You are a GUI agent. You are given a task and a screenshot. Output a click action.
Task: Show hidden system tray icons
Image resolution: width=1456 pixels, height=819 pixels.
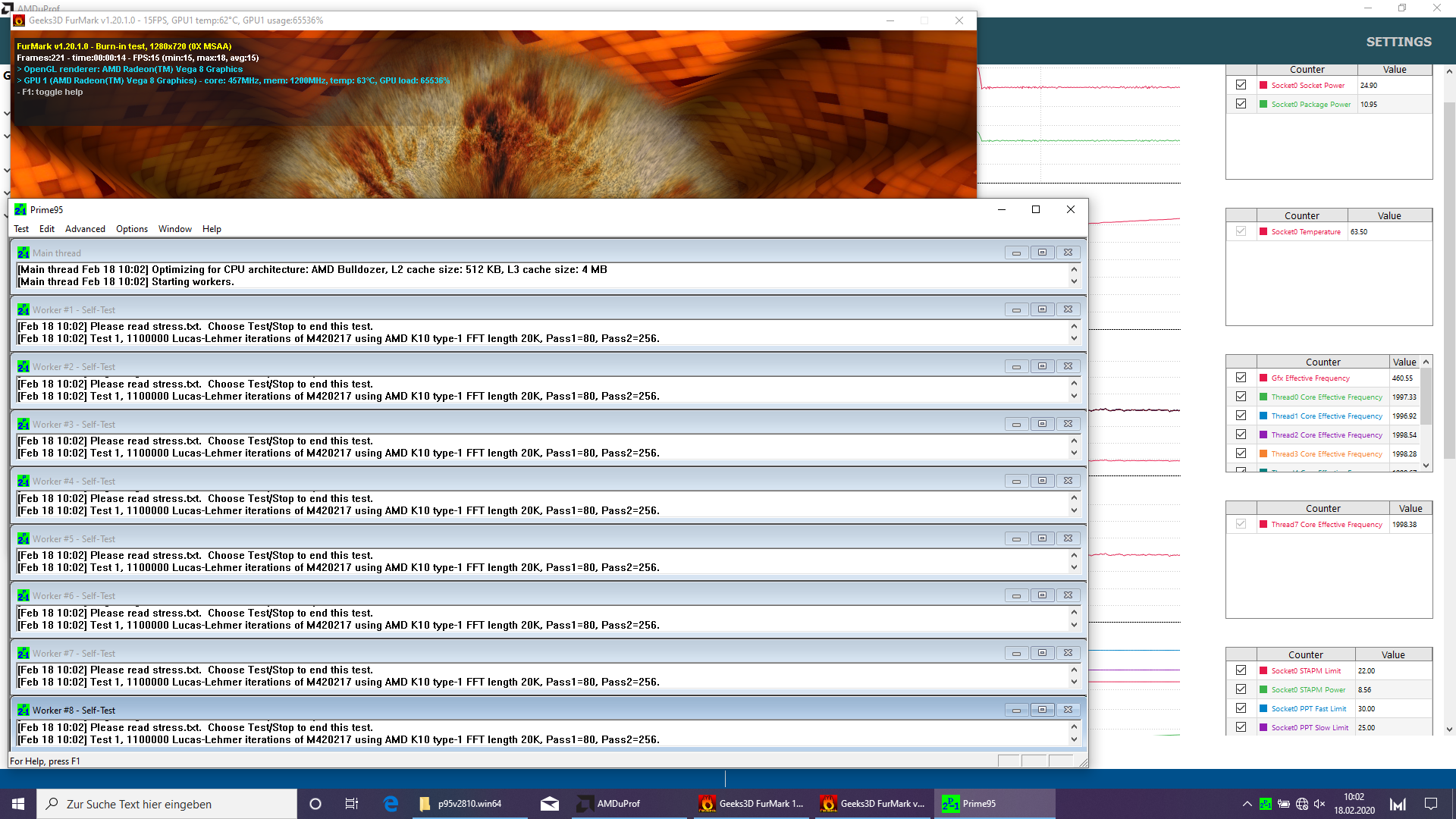tap(1247, 804)
